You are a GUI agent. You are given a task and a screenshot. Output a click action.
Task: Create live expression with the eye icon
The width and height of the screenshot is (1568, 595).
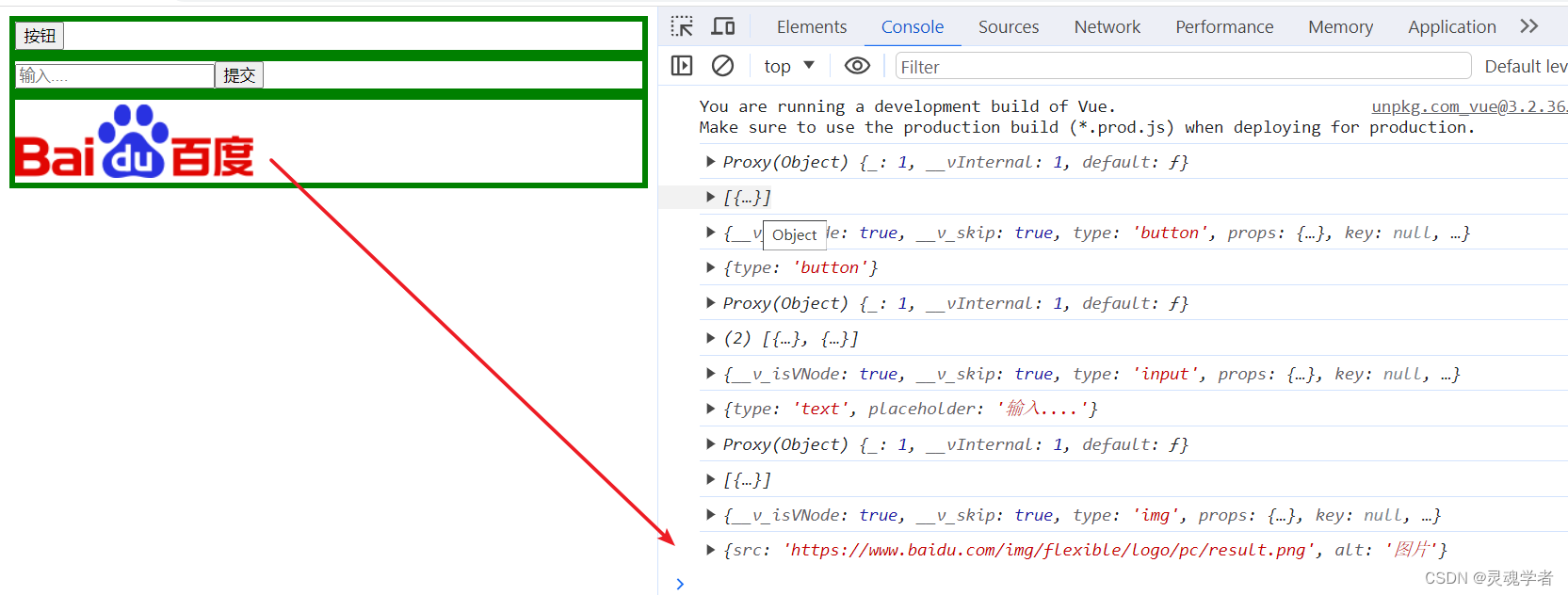[857, 66]
